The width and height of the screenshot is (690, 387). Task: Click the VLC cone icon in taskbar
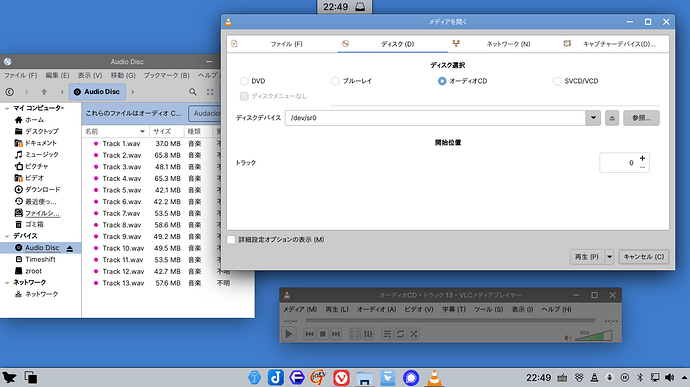(434, 377)
